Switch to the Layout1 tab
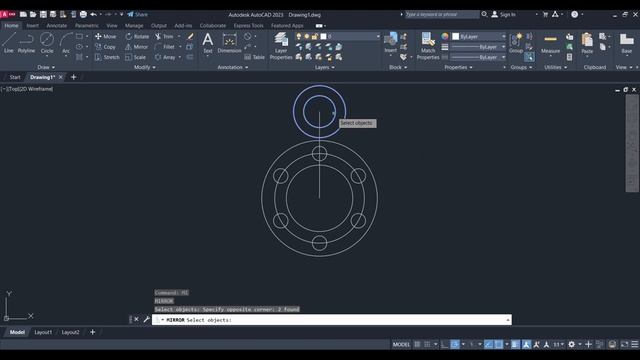 coord(43,332)
